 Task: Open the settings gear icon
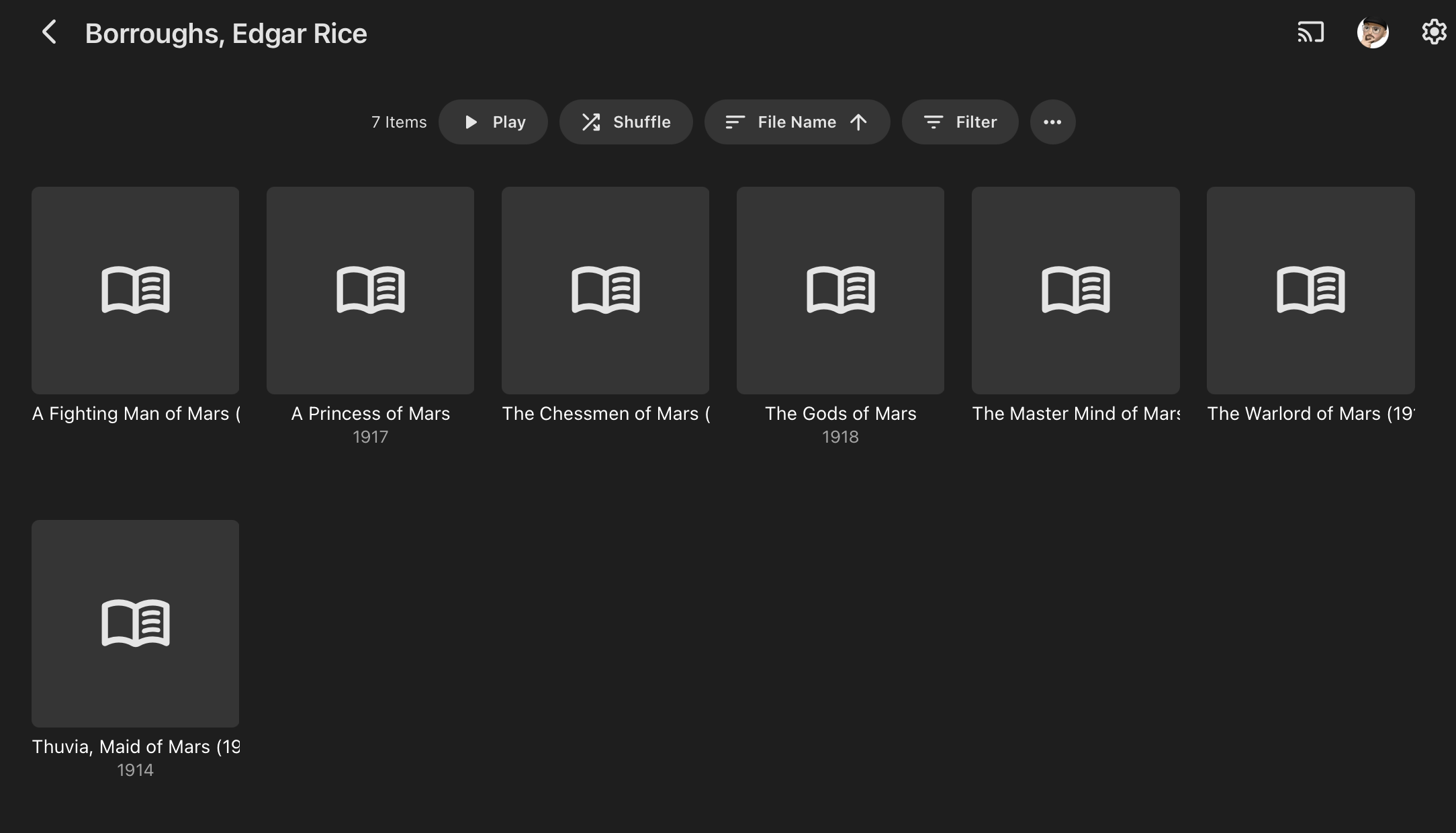pos(1434,32)
